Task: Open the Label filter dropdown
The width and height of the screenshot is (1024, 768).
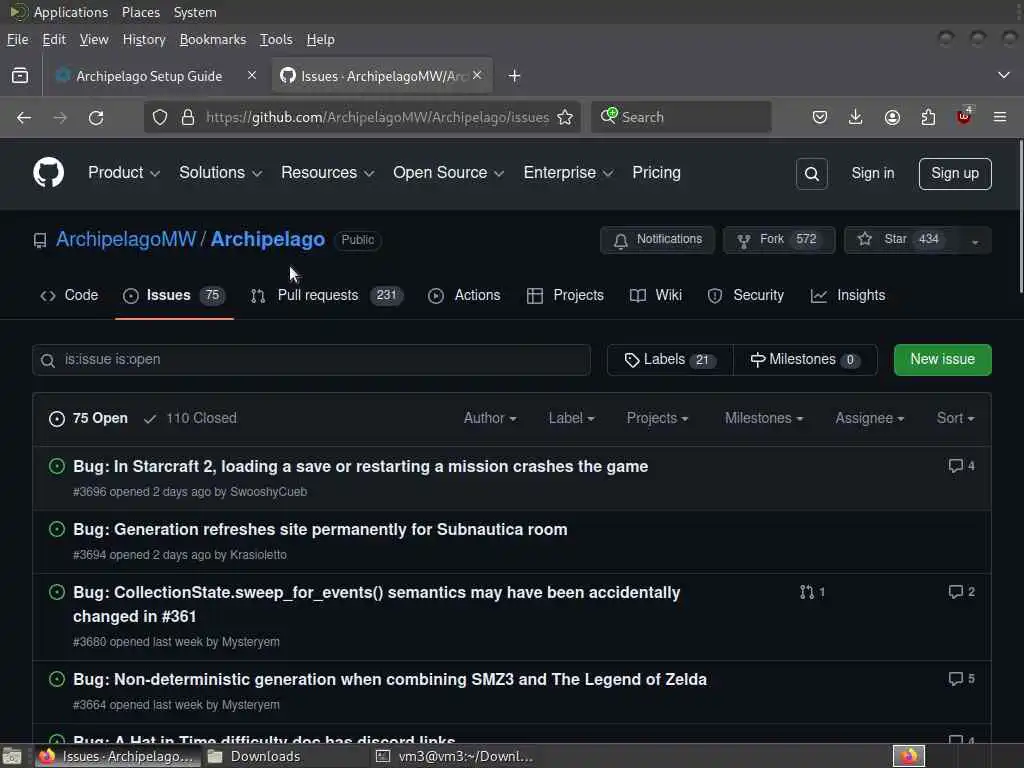Action: point(571,418)
